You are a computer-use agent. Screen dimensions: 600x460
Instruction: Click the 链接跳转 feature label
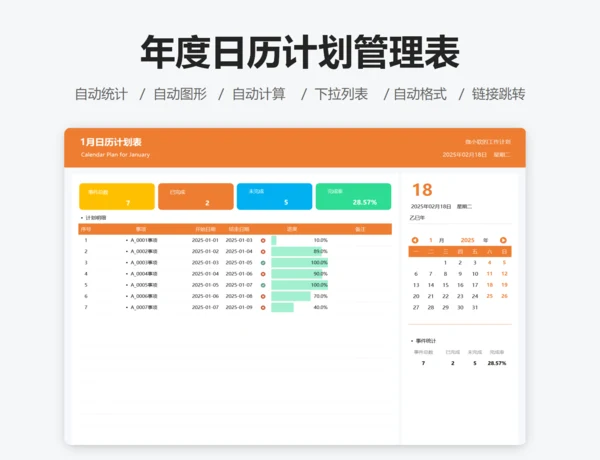(x=499, y=94)
